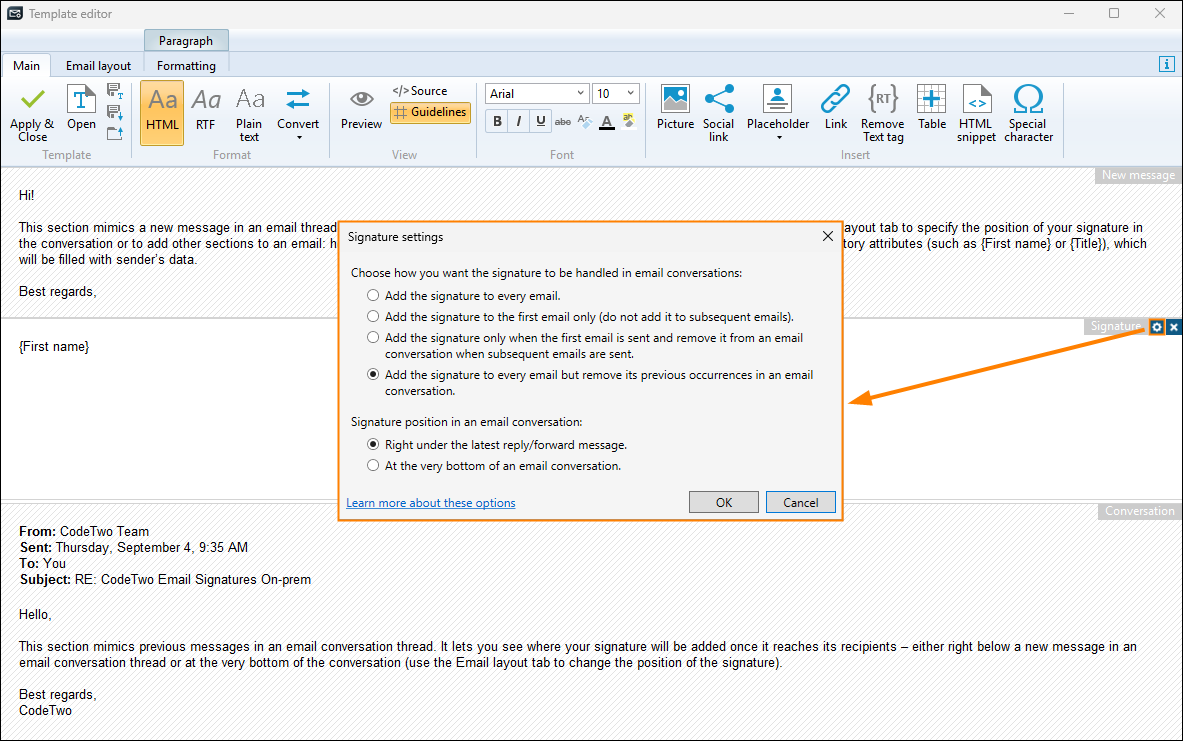Click the Remove Text tag icon
The image size is (1183, 741).
coord(882,100)
